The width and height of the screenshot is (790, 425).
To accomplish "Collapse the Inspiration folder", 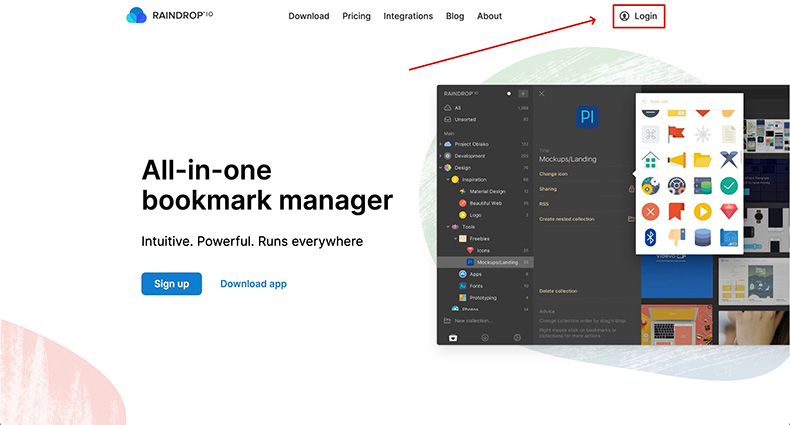I will tap(448, 179).
